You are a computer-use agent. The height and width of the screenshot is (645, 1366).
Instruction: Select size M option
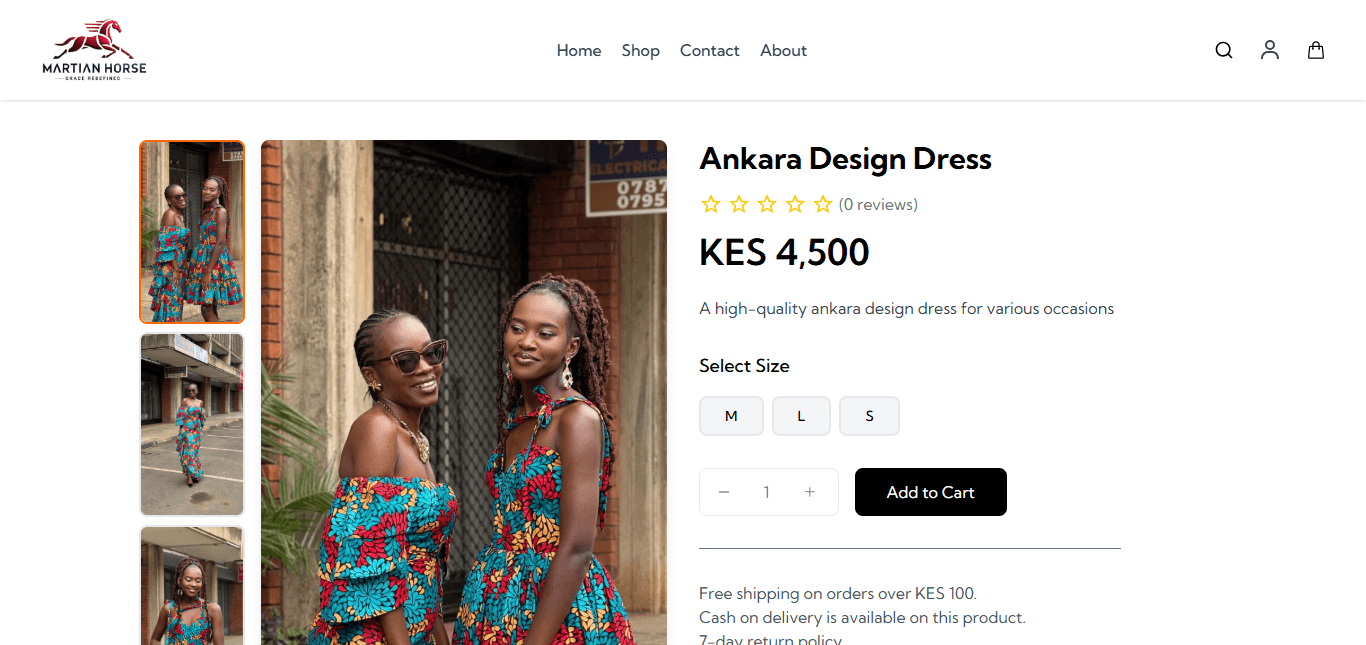pyautogui.click(x=731, y=416)
